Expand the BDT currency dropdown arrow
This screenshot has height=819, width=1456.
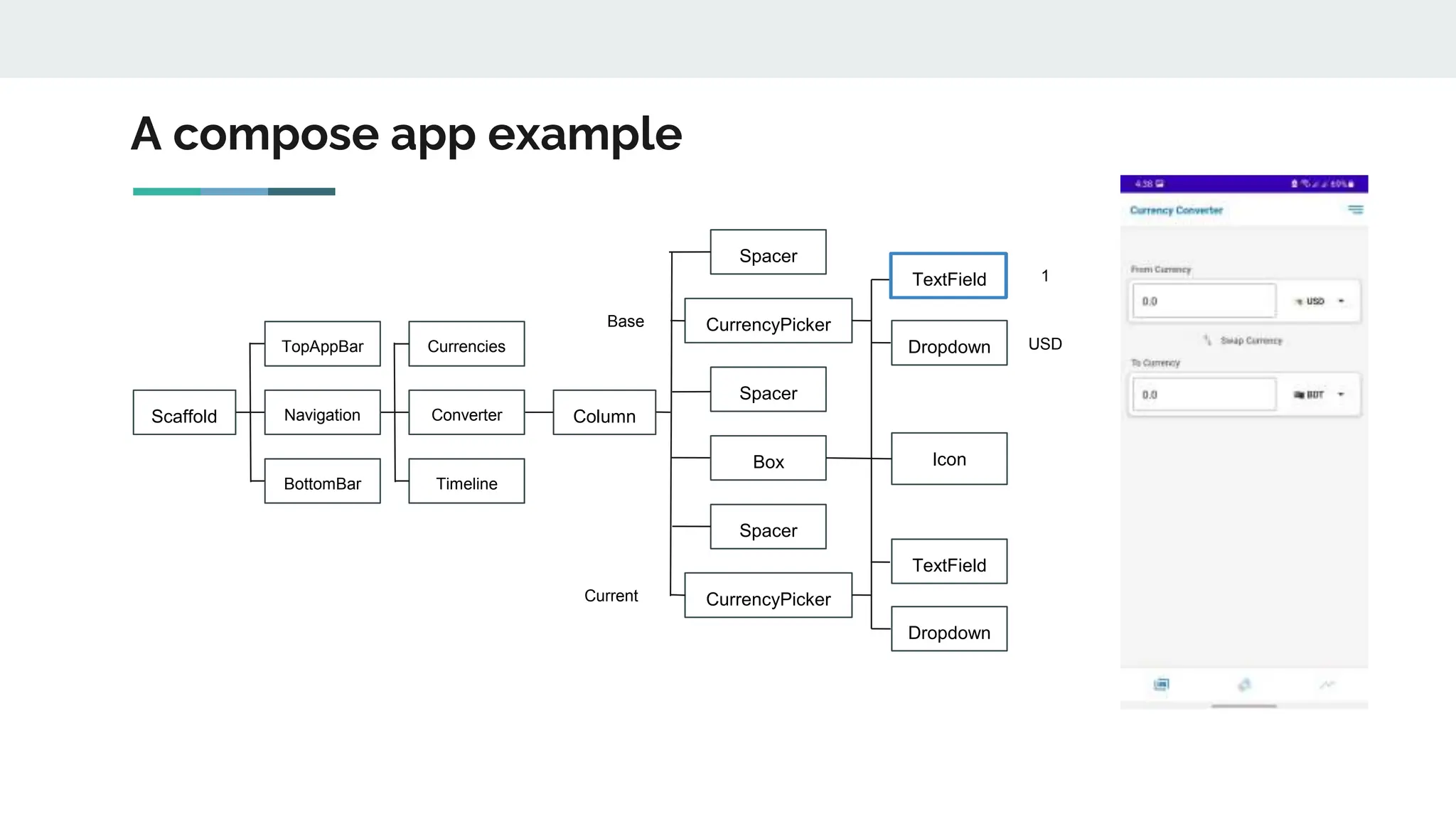click(x=1341, y=395)
